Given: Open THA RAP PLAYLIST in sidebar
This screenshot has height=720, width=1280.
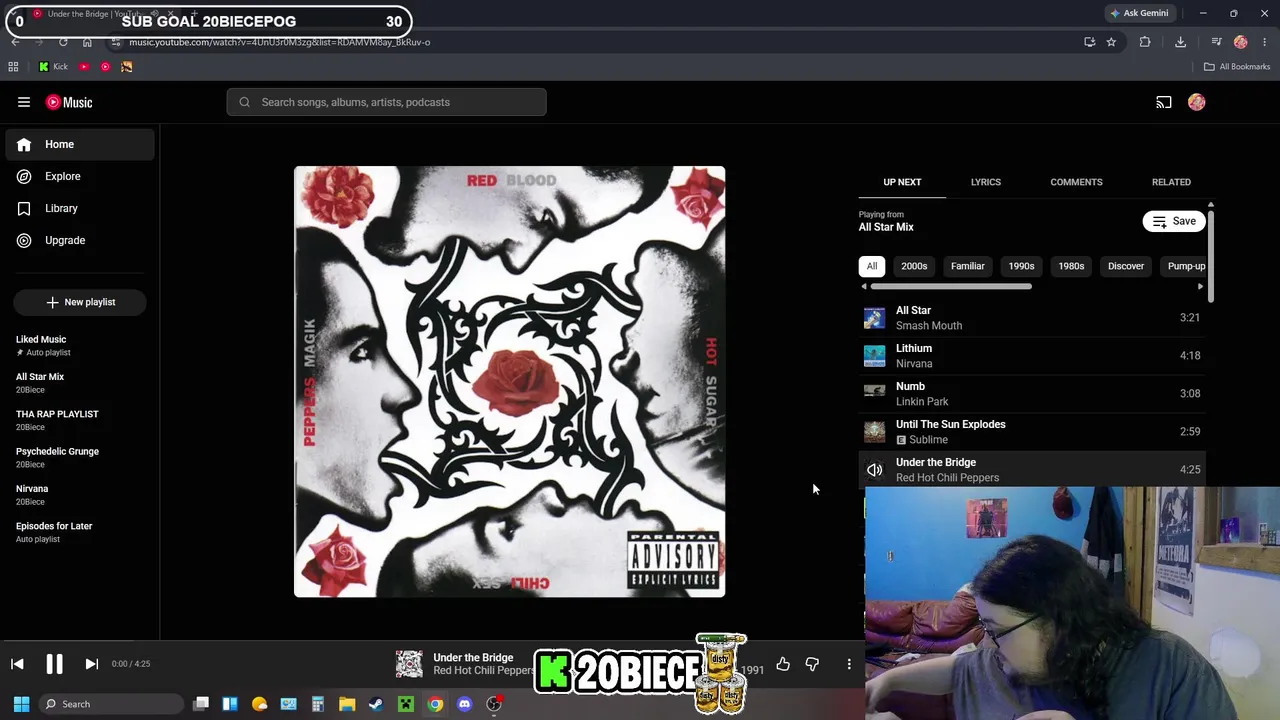Looking at the screenshot, I should click(80, 420).
